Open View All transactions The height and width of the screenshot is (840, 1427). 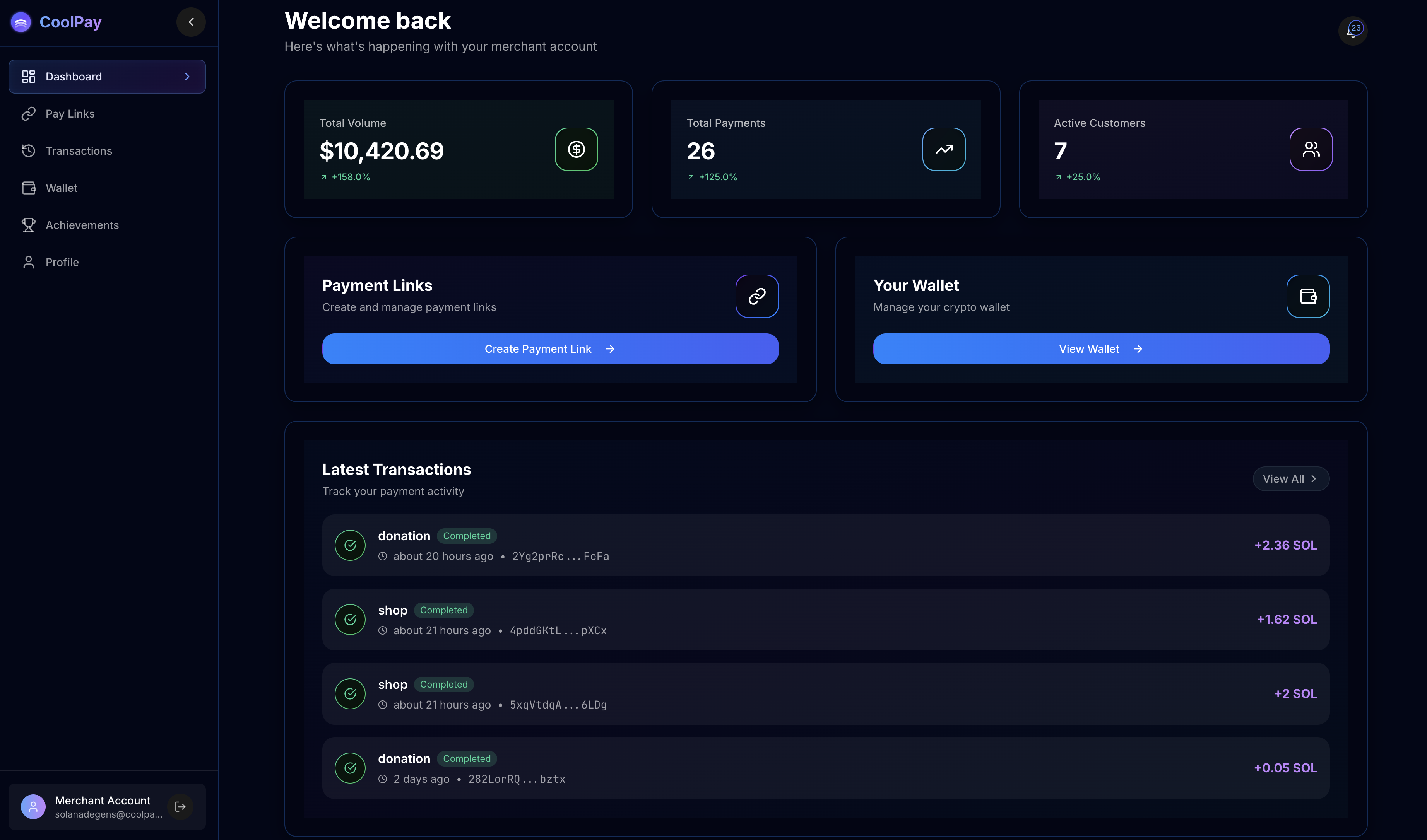1290,479
